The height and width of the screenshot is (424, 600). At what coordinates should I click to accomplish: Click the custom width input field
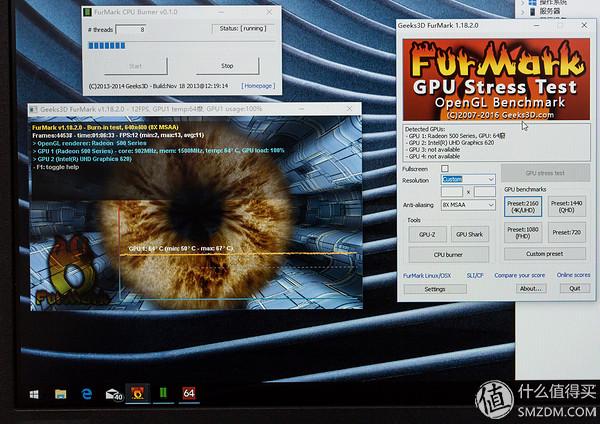452,191
